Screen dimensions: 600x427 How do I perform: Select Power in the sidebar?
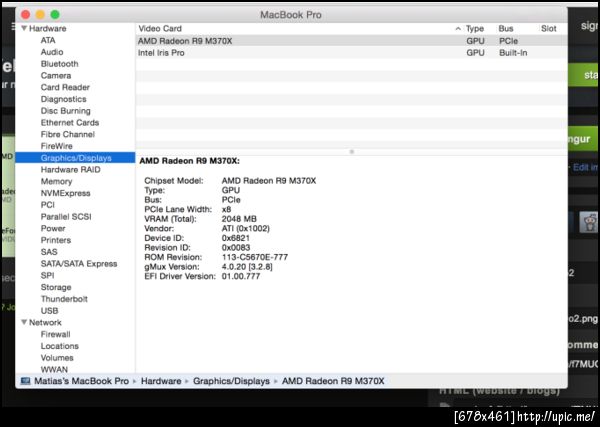click(53, 228)
